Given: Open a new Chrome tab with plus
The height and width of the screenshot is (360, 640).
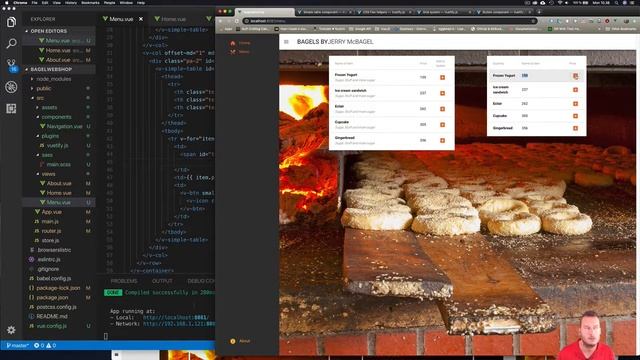Looking at the screenshot, I should pos(539,12).
